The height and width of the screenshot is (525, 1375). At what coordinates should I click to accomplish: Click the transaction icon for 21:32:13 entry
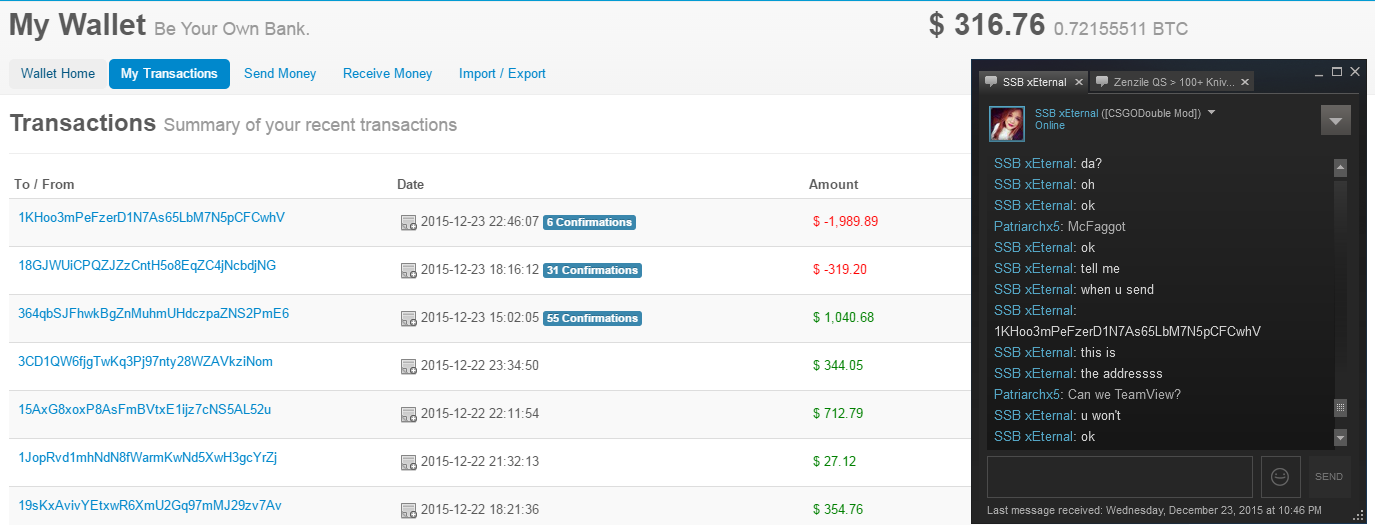pyautogui.click(x=408, y=462)
